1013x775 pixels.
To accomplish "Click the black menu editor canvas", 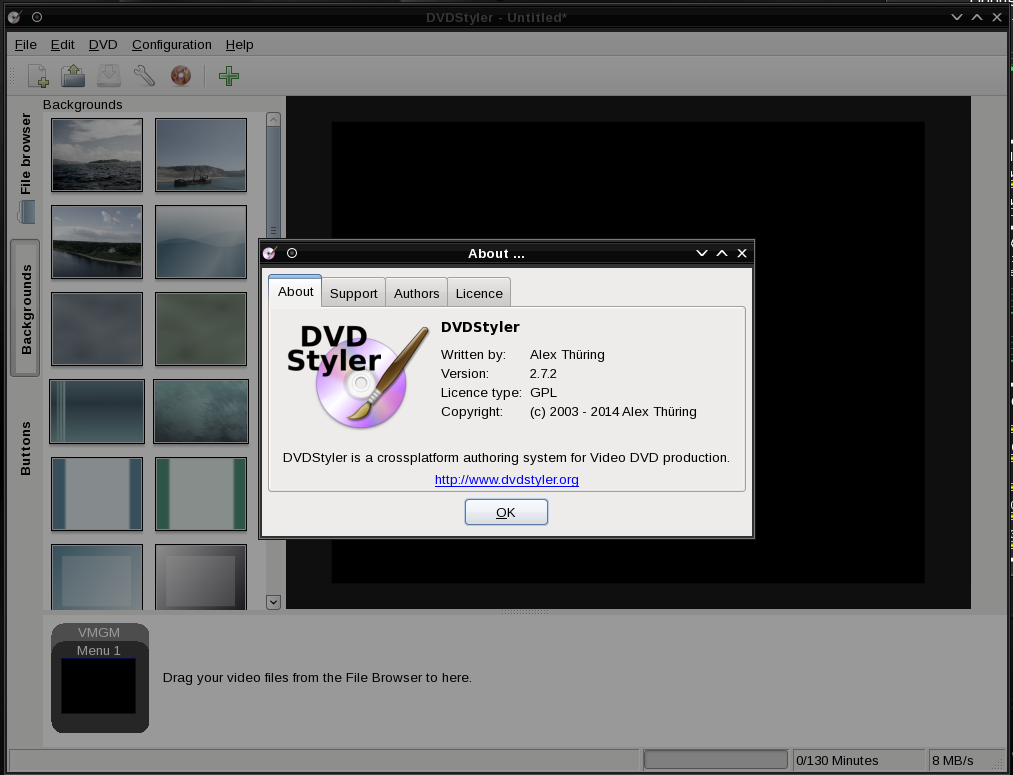I will (628, 352).
